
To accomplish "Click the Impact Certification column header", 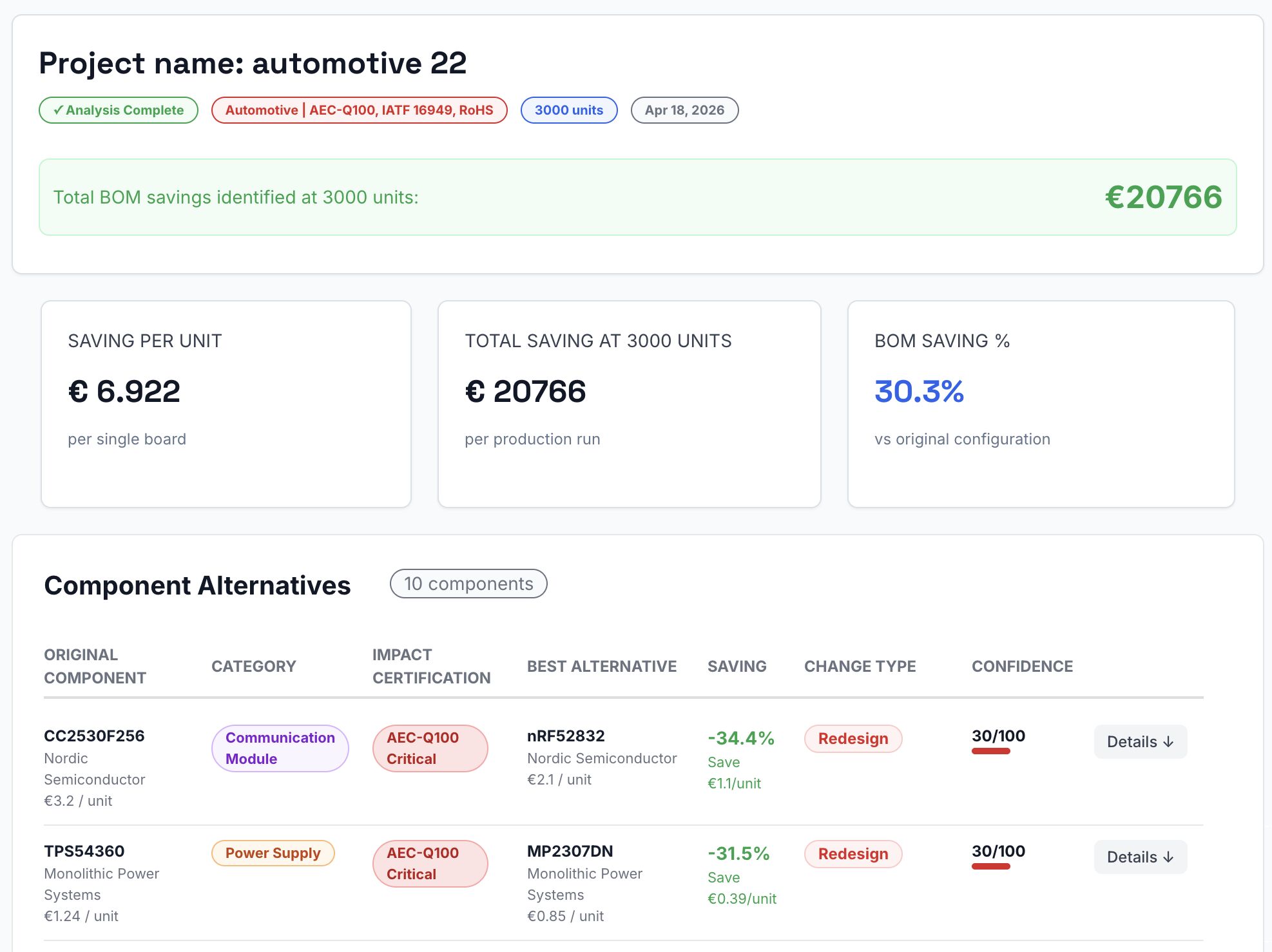I will click(x=432, y=666).
